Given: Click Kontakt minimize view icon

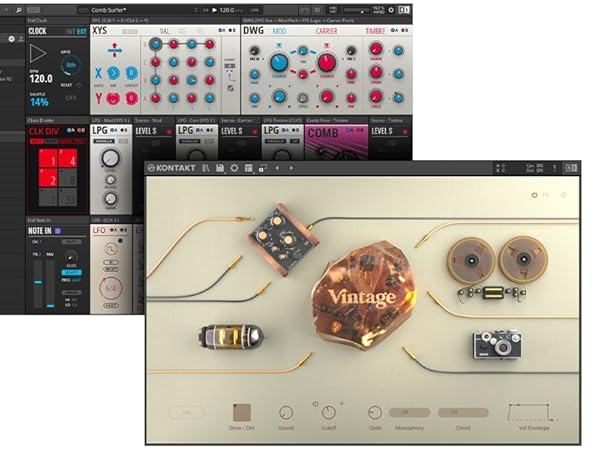Looking at the screenshot, I should coord(262,168).
